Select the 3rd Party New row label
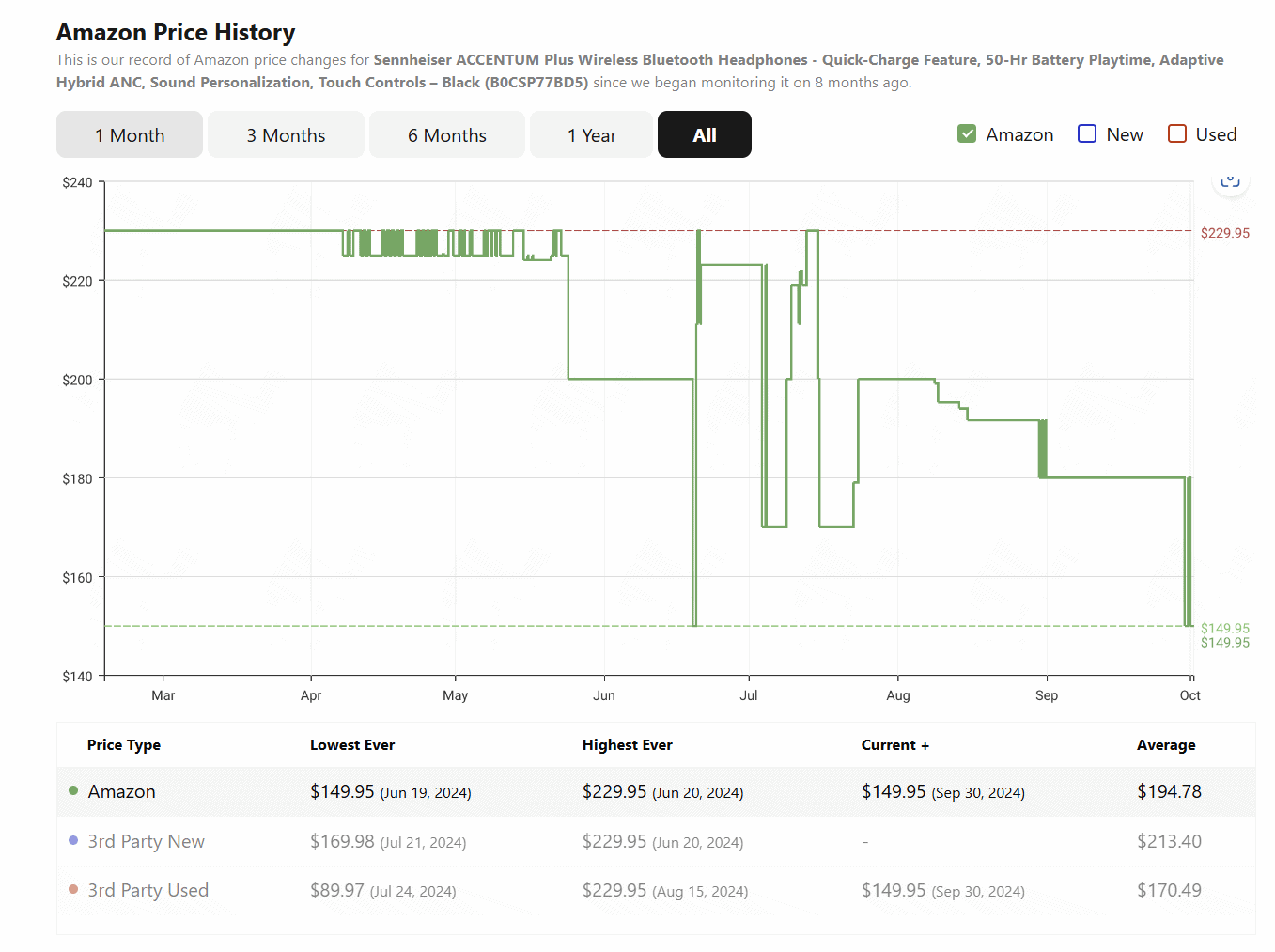The width and height of the screenshot is (1275, 952). click(x=147, y=841)
